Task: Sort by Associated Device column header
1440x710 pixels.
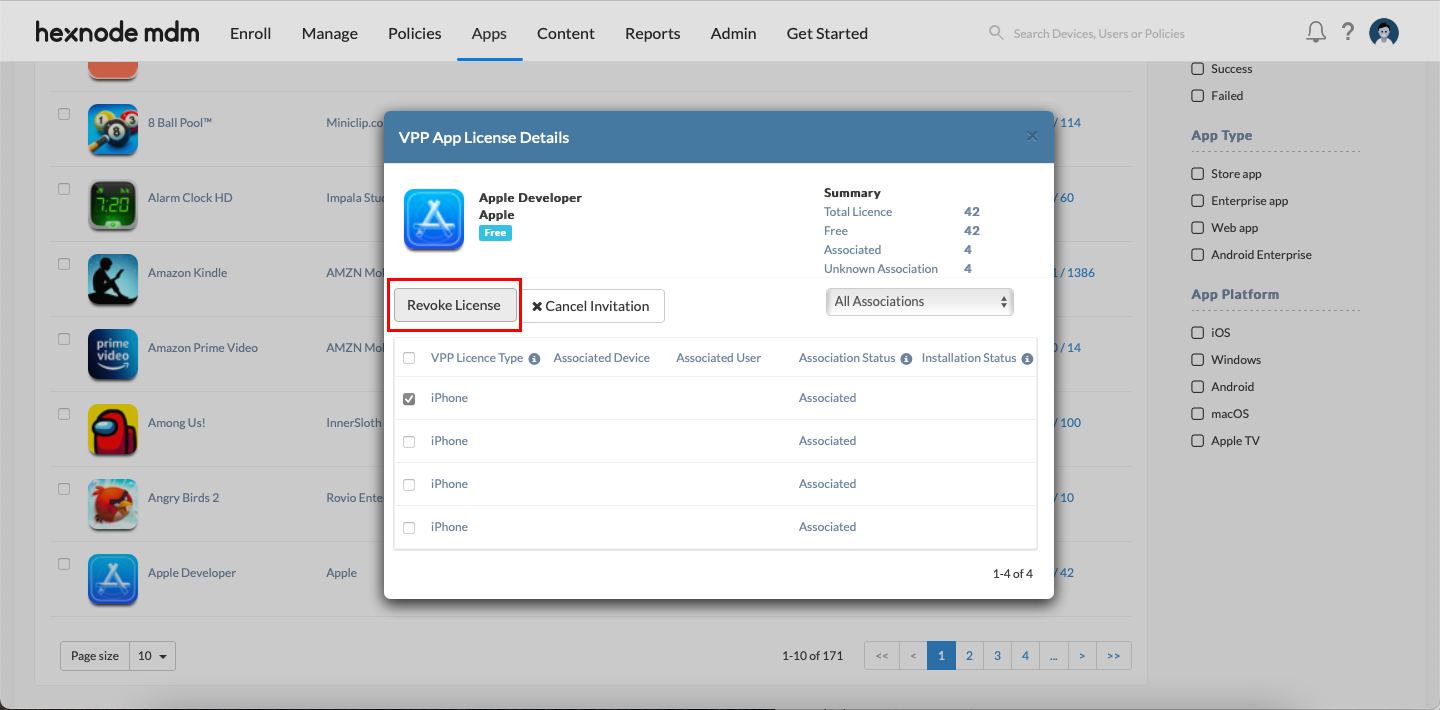Action: 602,358
